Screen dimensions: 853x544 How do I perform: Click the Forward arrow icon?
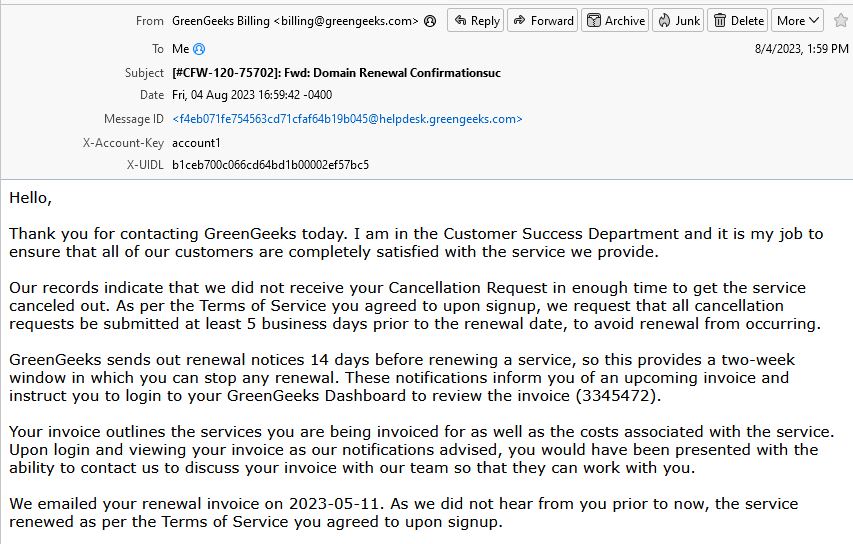point(520,21)
